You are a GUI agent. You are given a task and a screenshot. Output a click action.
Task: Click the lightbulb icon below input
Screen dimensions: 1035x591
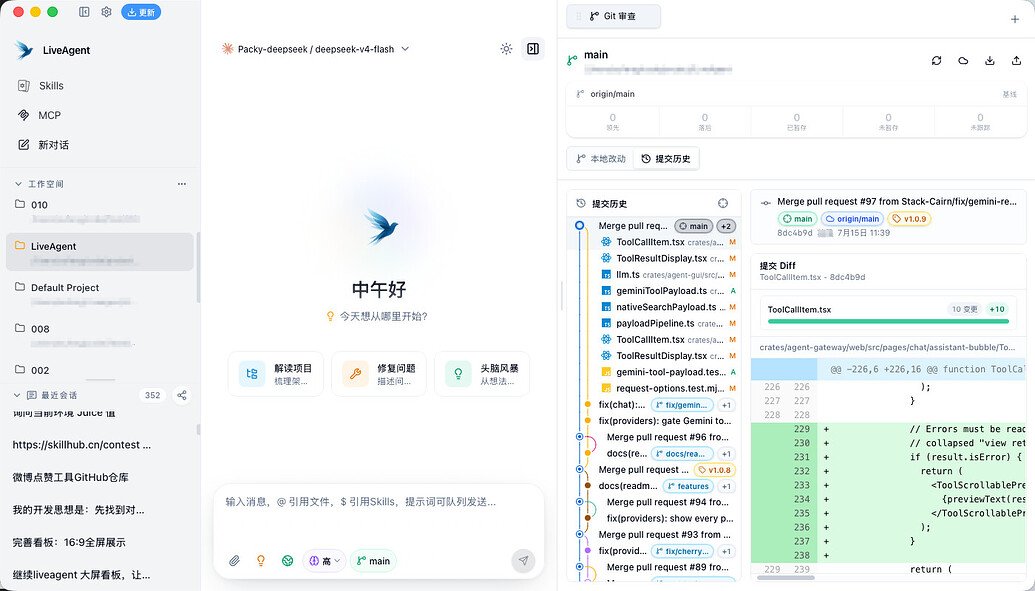261,561
